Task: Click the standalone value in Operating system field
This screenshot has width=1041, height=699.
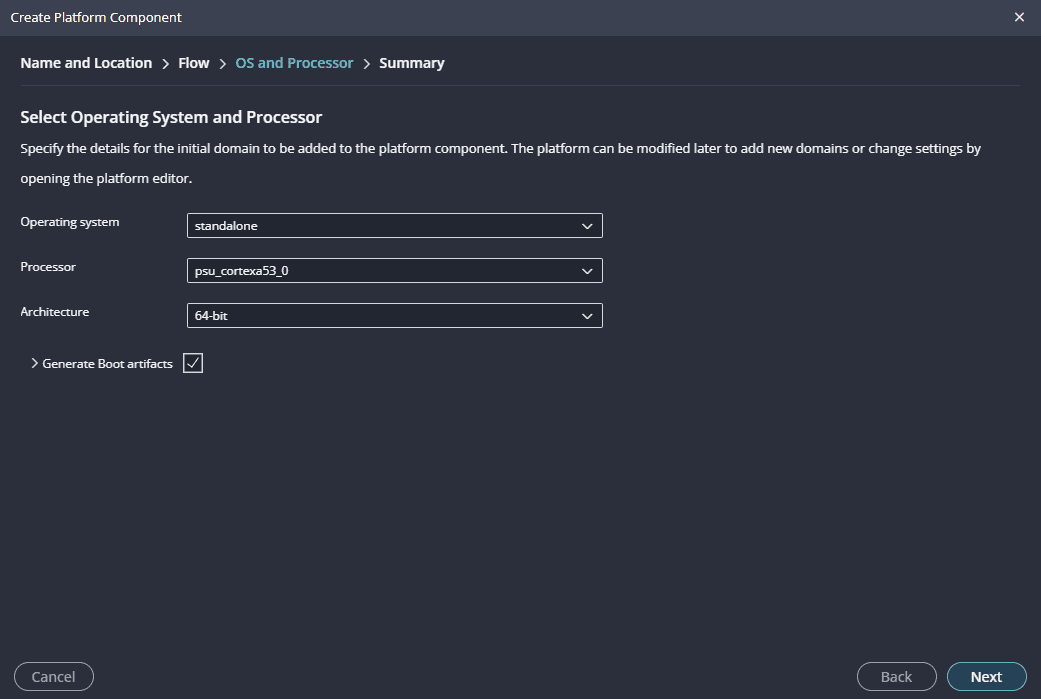Action: point(226,226)
